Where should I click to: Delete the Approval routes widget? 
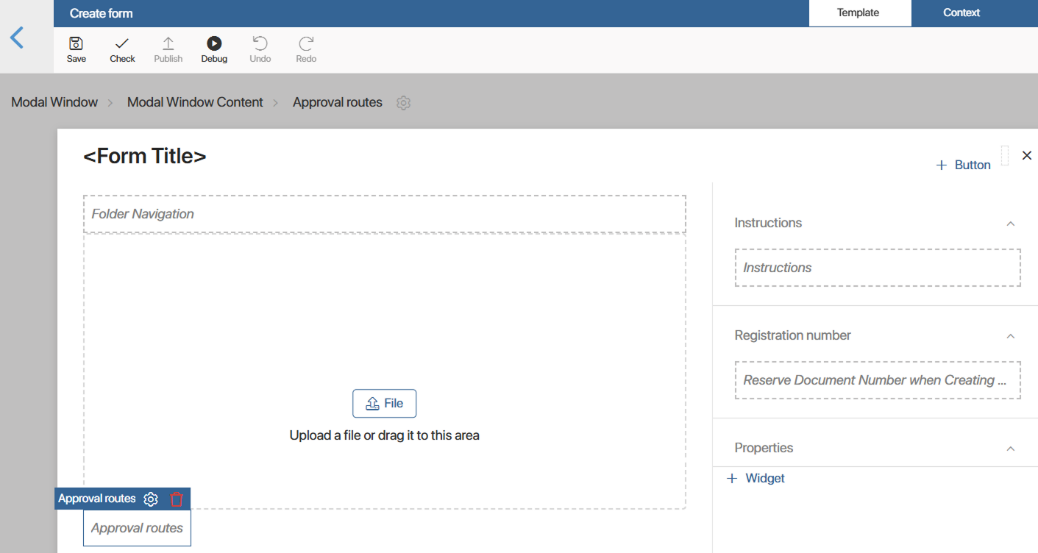177,499
